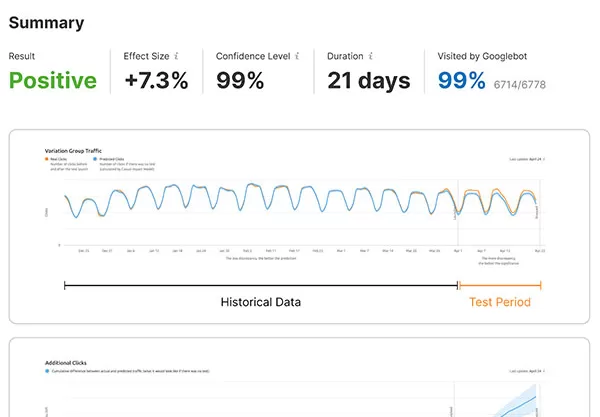Viewport: 600px width, 417px height.
Task: Toggle Real Clicks orange legend dot
Action: [x=47, y=159]
